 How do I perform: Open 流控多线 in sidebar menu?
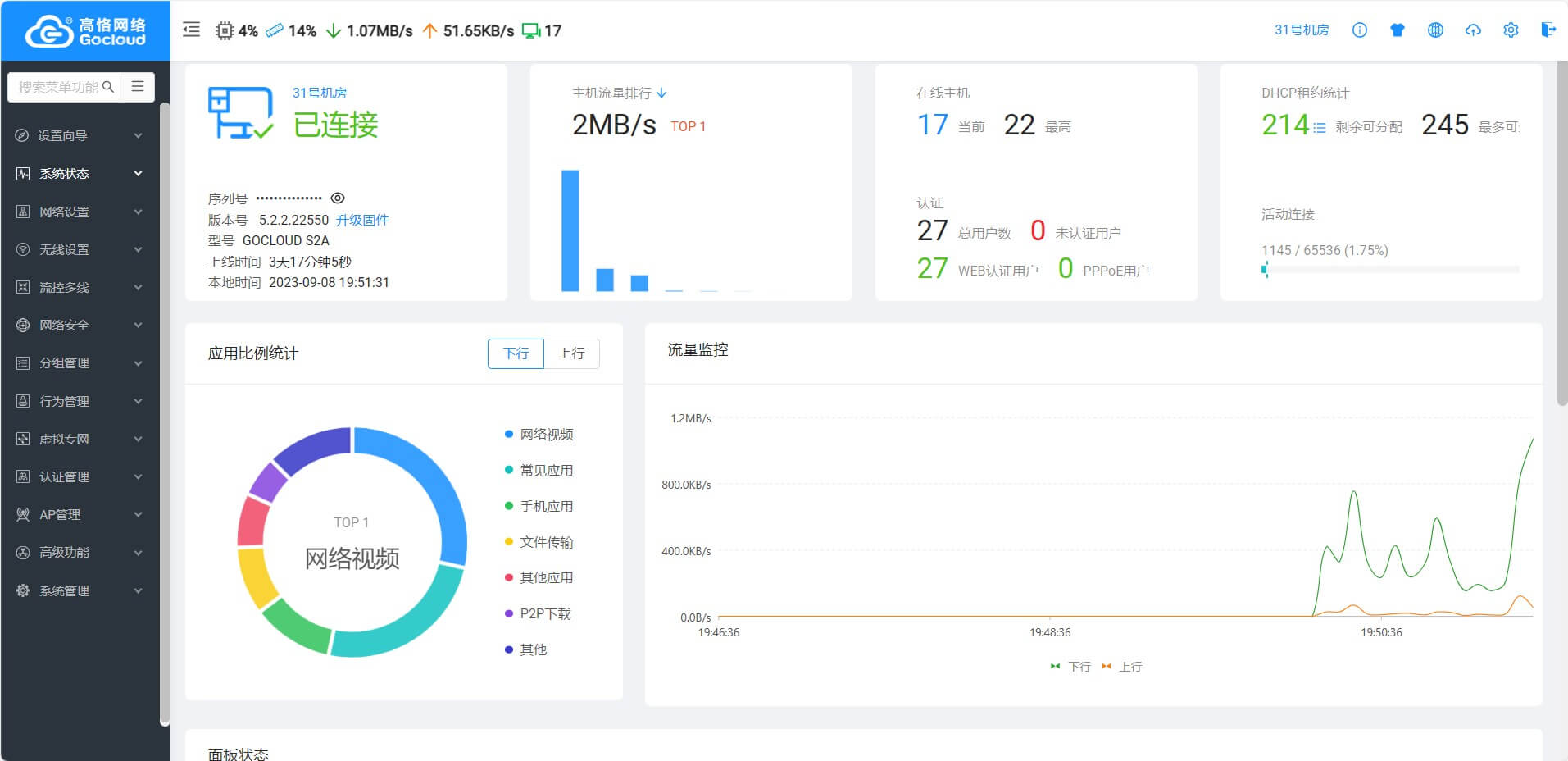tap(80, 288)
